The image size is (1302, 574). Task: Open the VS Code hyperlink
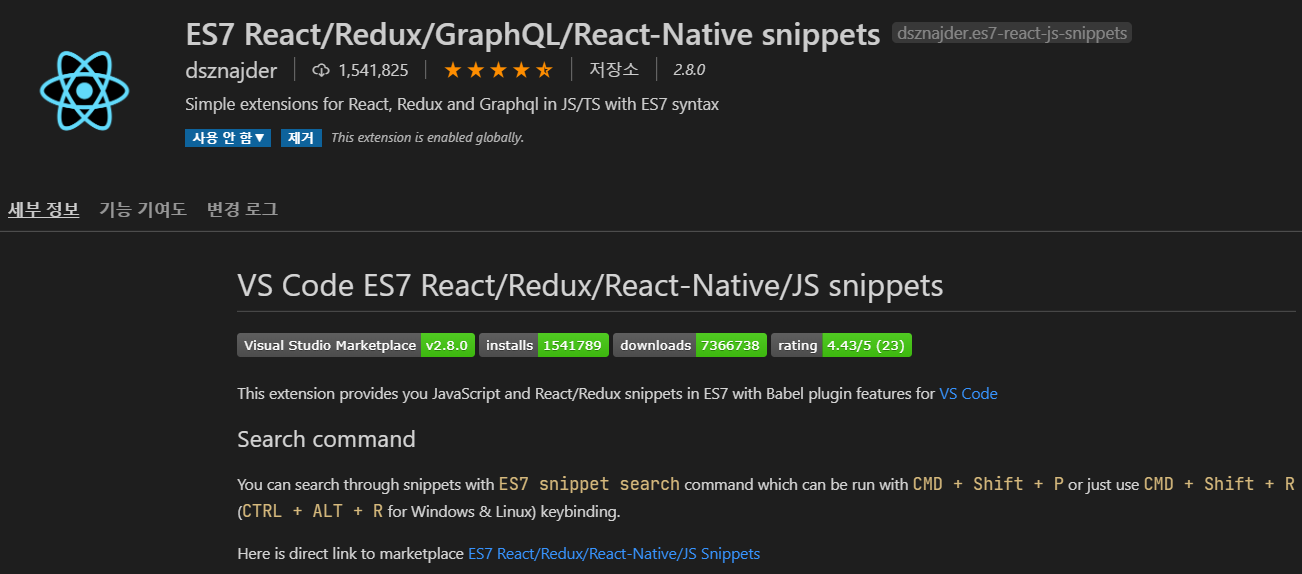pyautogui.click(x=968, y=393)
